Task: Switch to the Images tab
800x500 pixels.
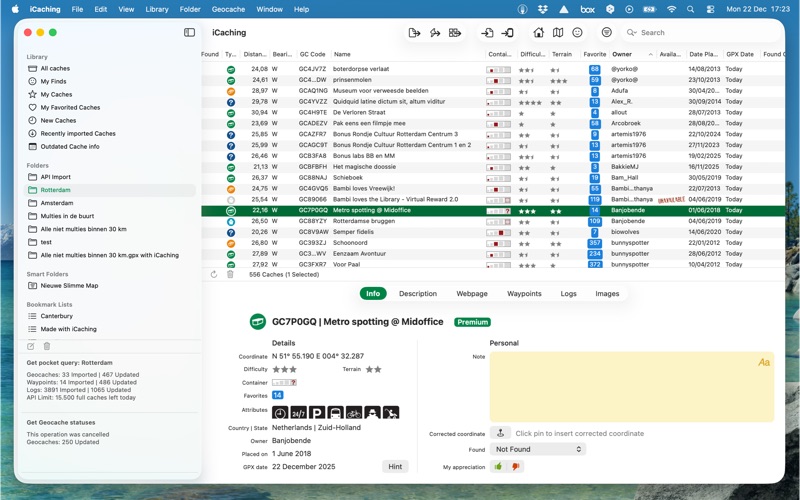Action: tap(607, 294)
